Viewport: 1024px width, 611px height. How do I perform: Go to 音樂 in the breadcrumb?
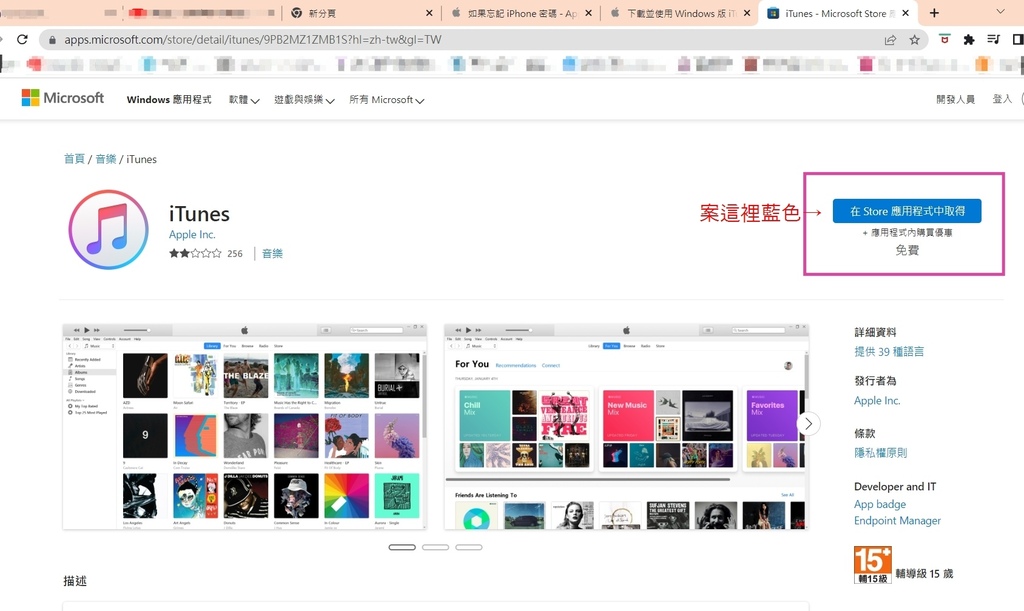[x=106, y=159]
